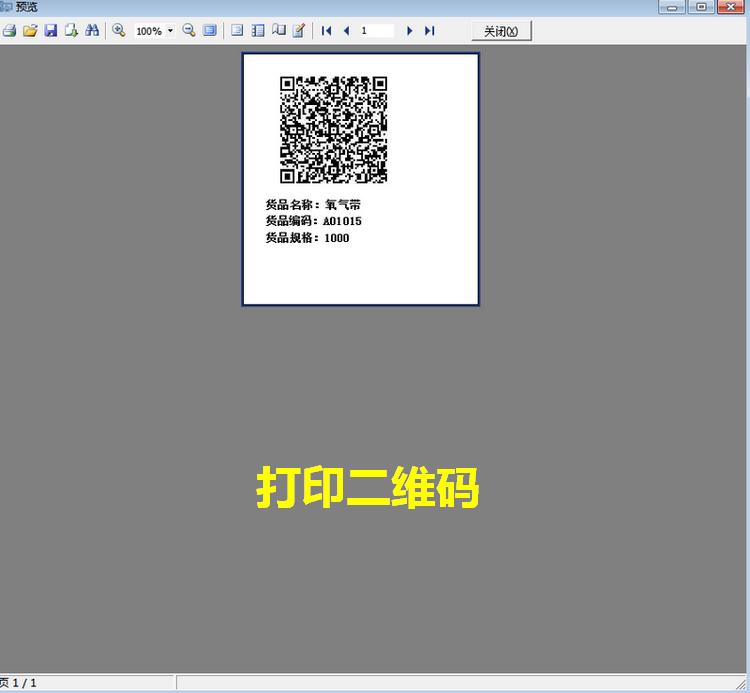The height and width of the screenshot is (693, 750).
Task: Maximize the 预览 window
Action: pos(701,7)
